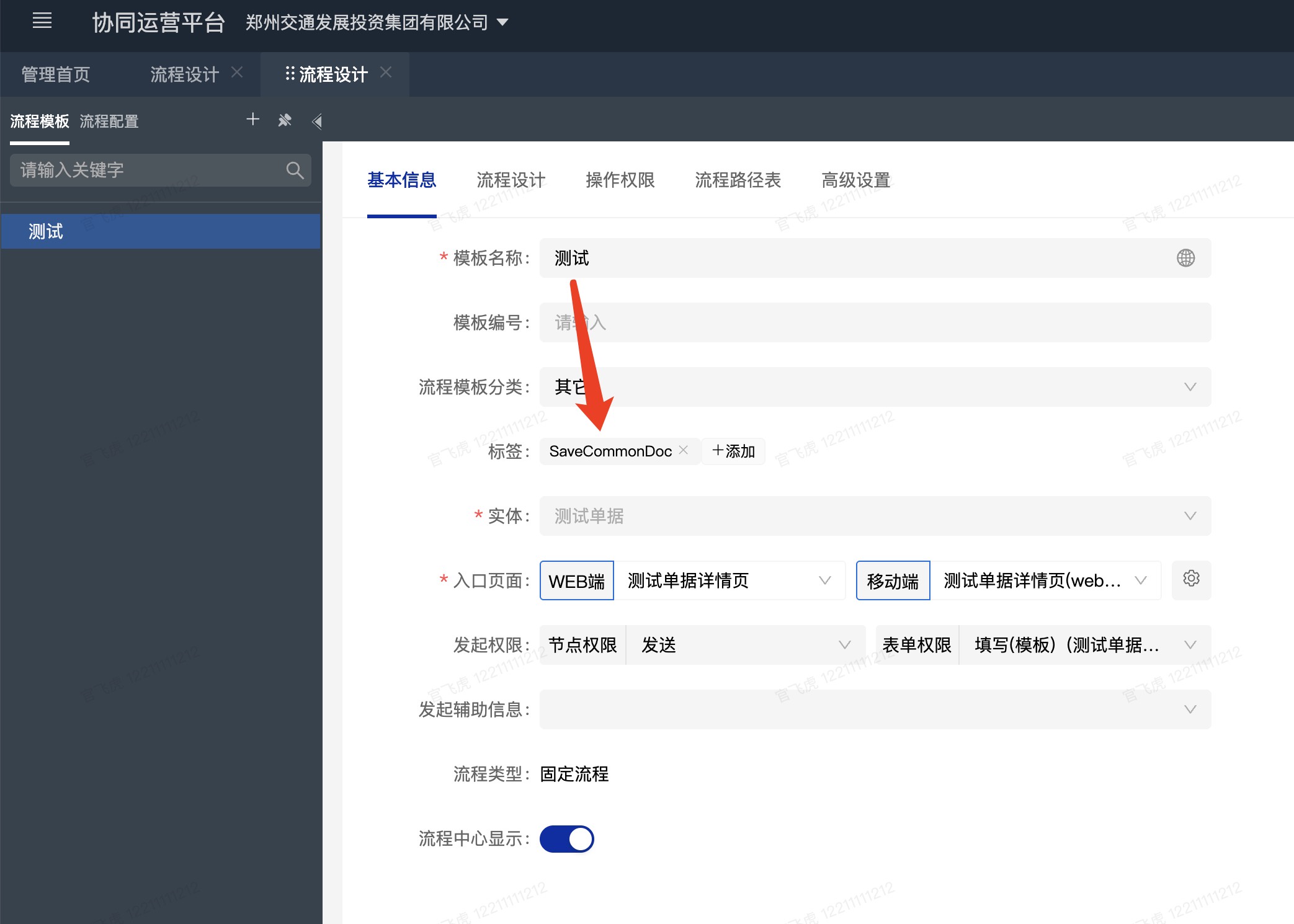The image size is (1294, 924).
Task: Close the active 流程设计 tab
Action: click(386, 73)
